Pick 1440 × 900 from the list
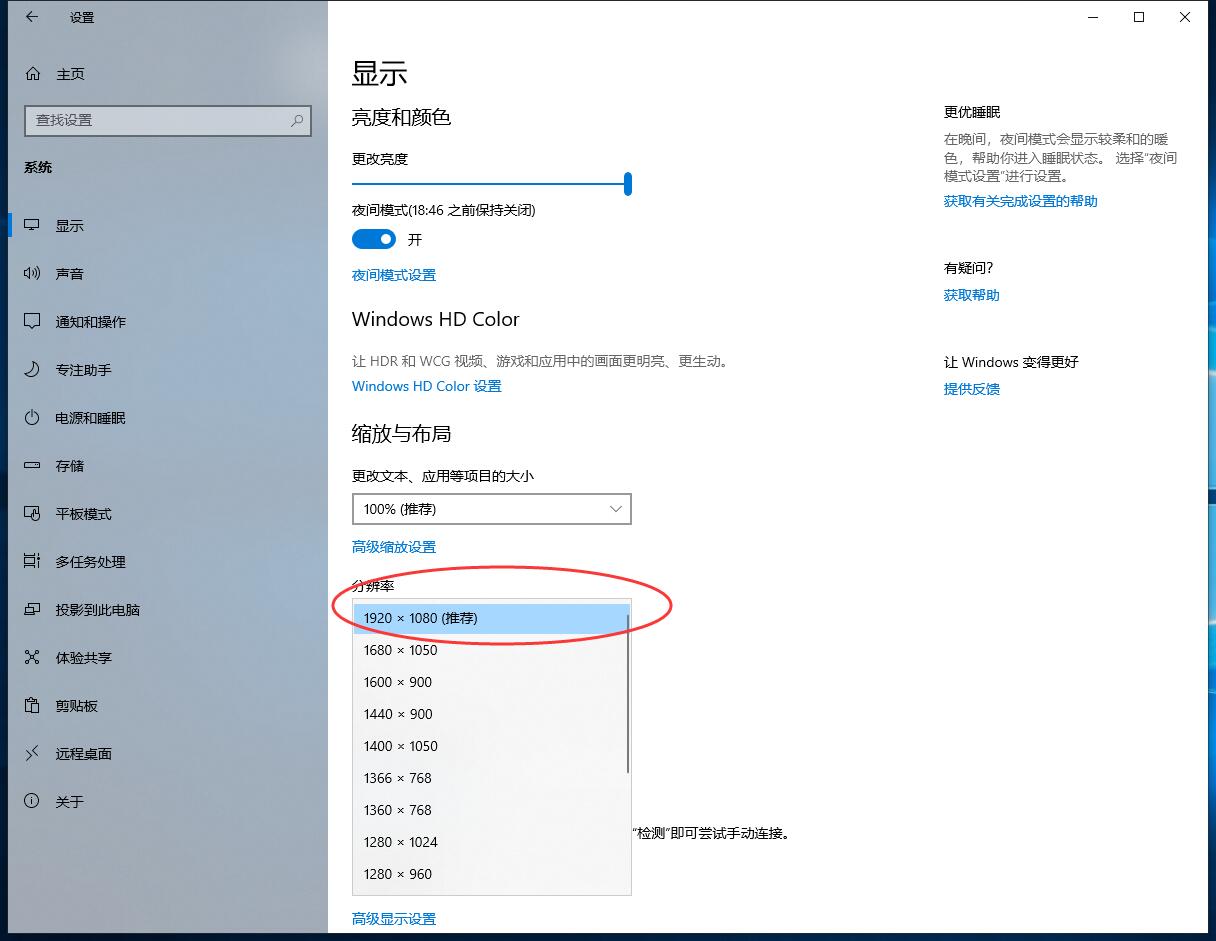Screen dimensions: 1216x941 491,714
